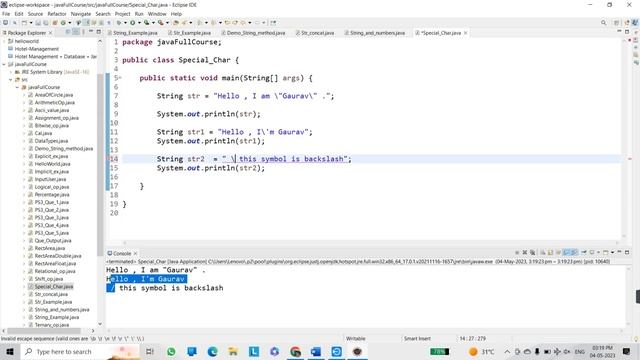This screenshot has height=360, width=640.
Task: Collapse All in Package Explorer toolbar
Action: pos(67,32)
